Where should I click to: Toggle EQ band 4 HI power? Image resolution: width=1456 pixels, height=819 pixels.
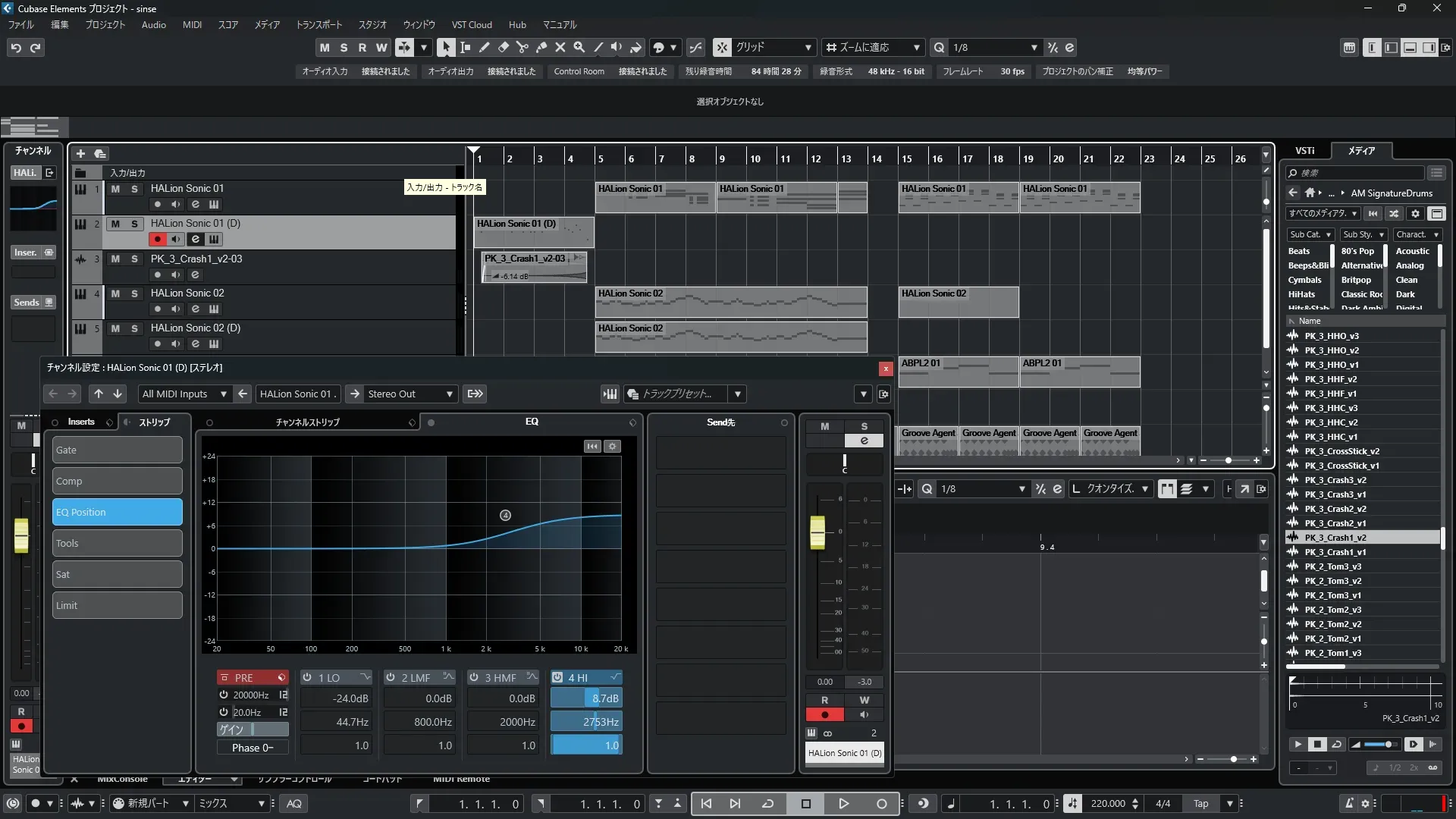[557, 677]
